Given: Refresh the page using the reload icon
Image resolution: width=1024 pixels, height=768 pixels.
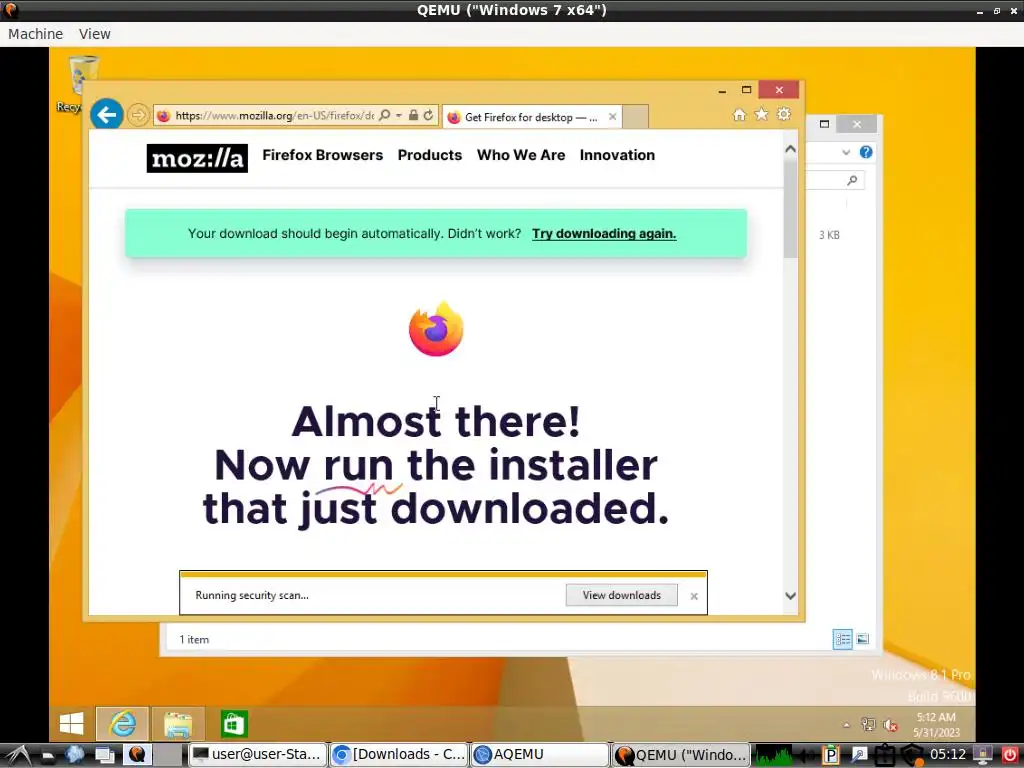Looking at the screenshot, I should tap(428, 116).
